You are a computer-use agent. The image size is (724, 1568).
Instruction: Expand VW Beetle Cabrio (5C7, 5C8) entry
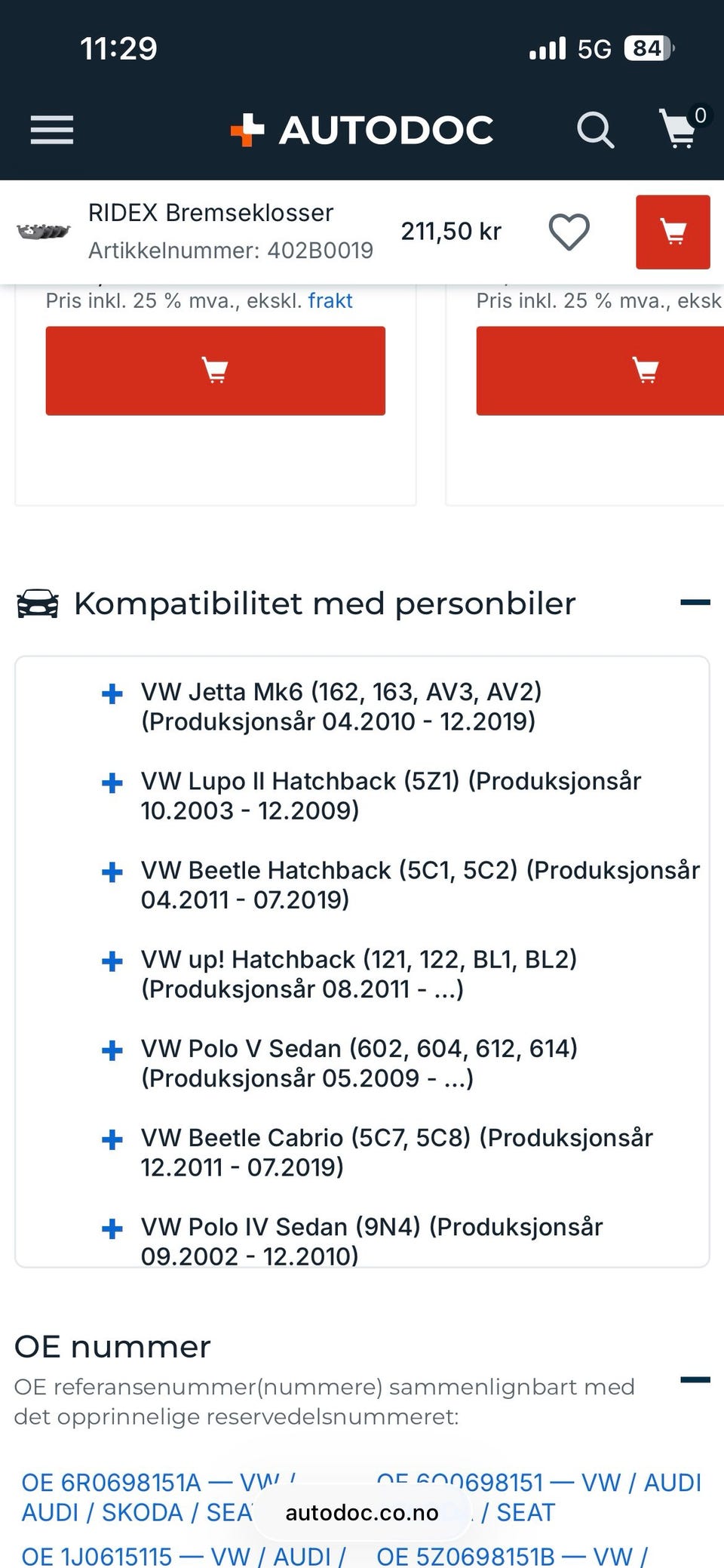112,1139
